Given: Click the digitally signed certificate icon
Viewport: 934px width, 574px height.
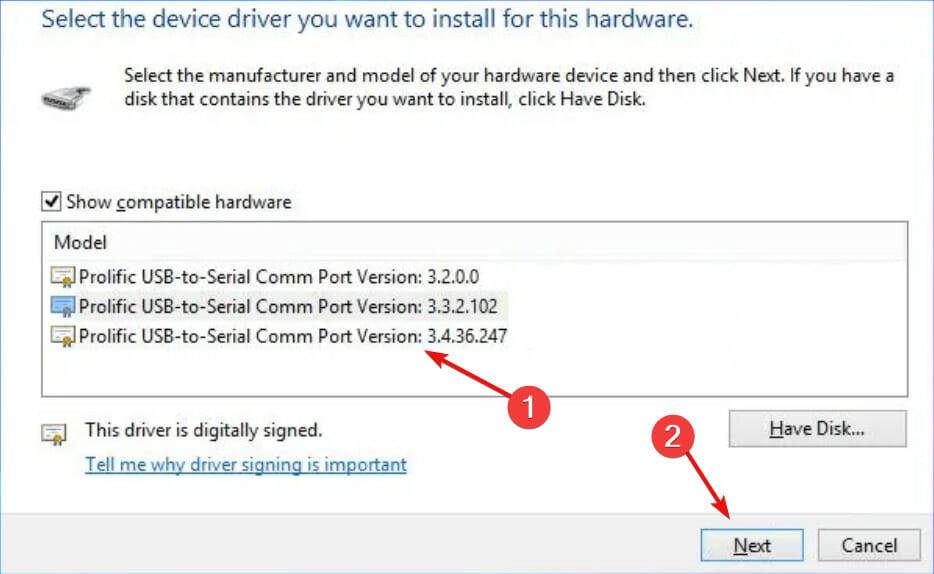Looking at the screenshot, I should pyautogui.click(x=51, y=432).
